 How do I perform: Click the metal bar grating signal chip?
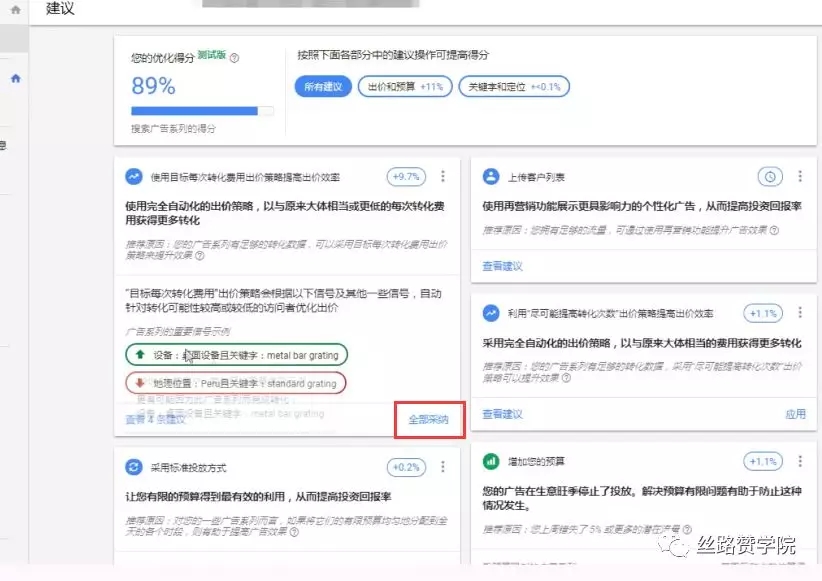click(236, 355)
